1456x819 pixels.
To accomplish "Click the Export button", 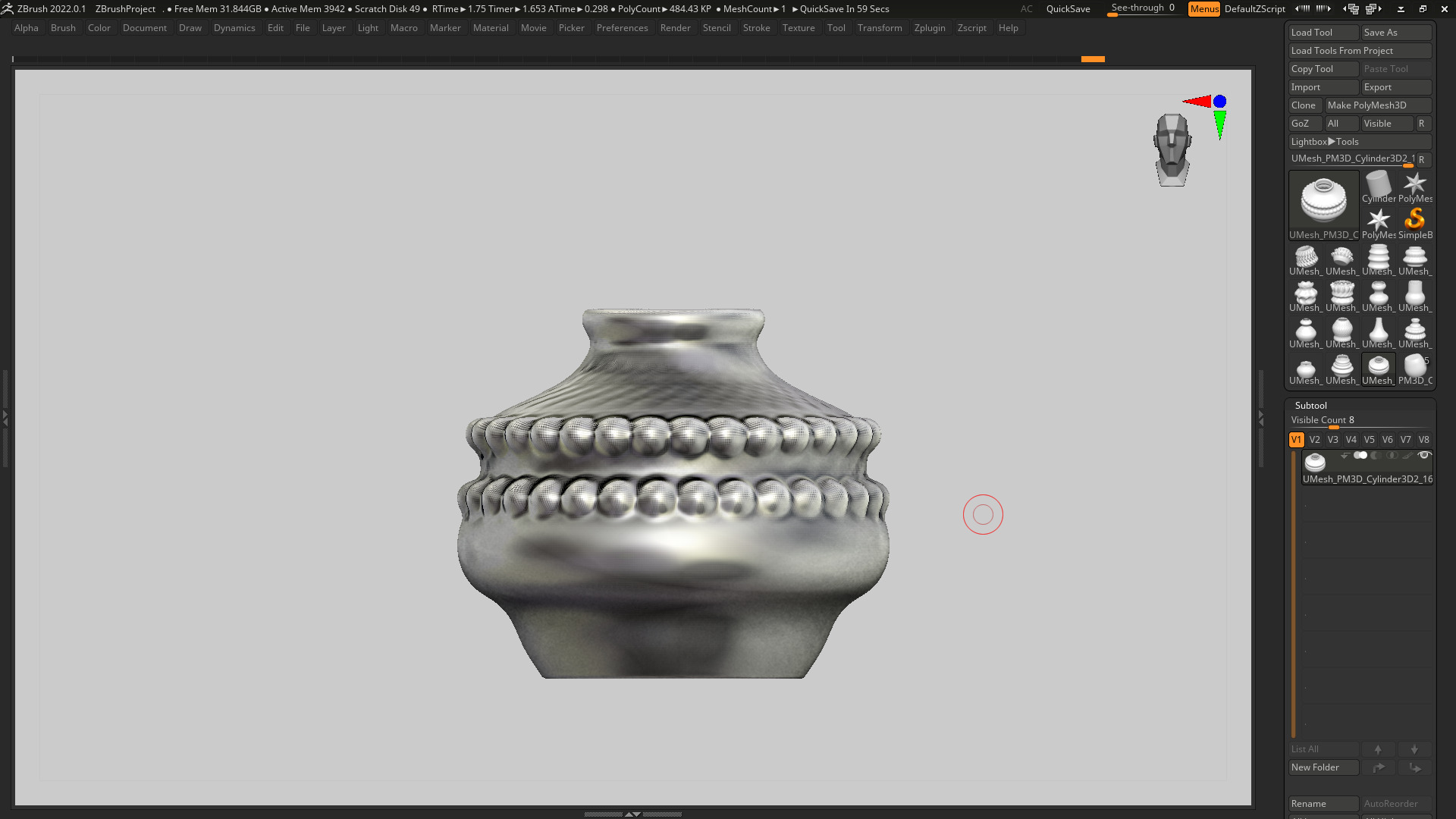I will [x=1396, y=87].
